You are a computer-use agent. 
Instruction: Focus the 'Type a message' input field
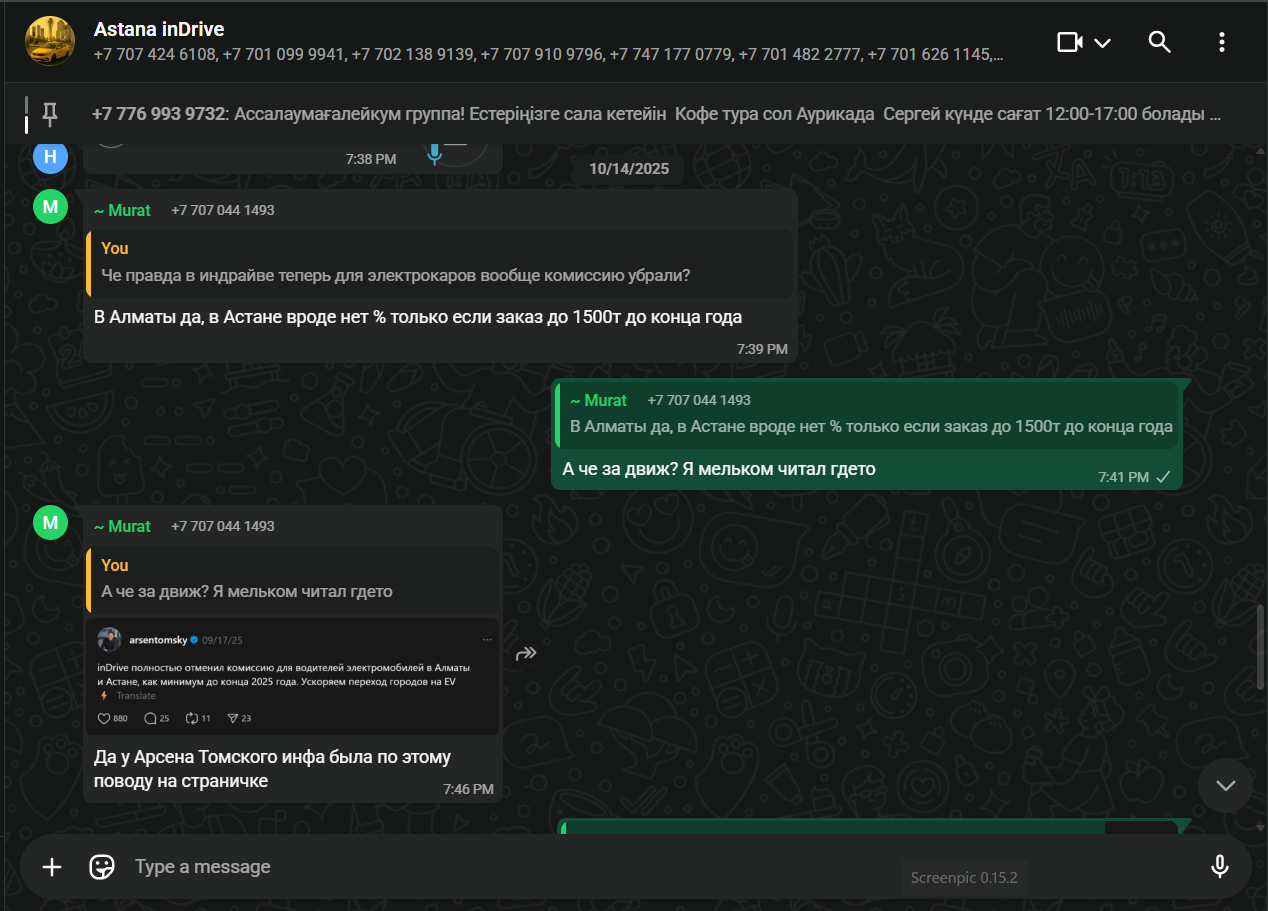click(x=660, y=867)
